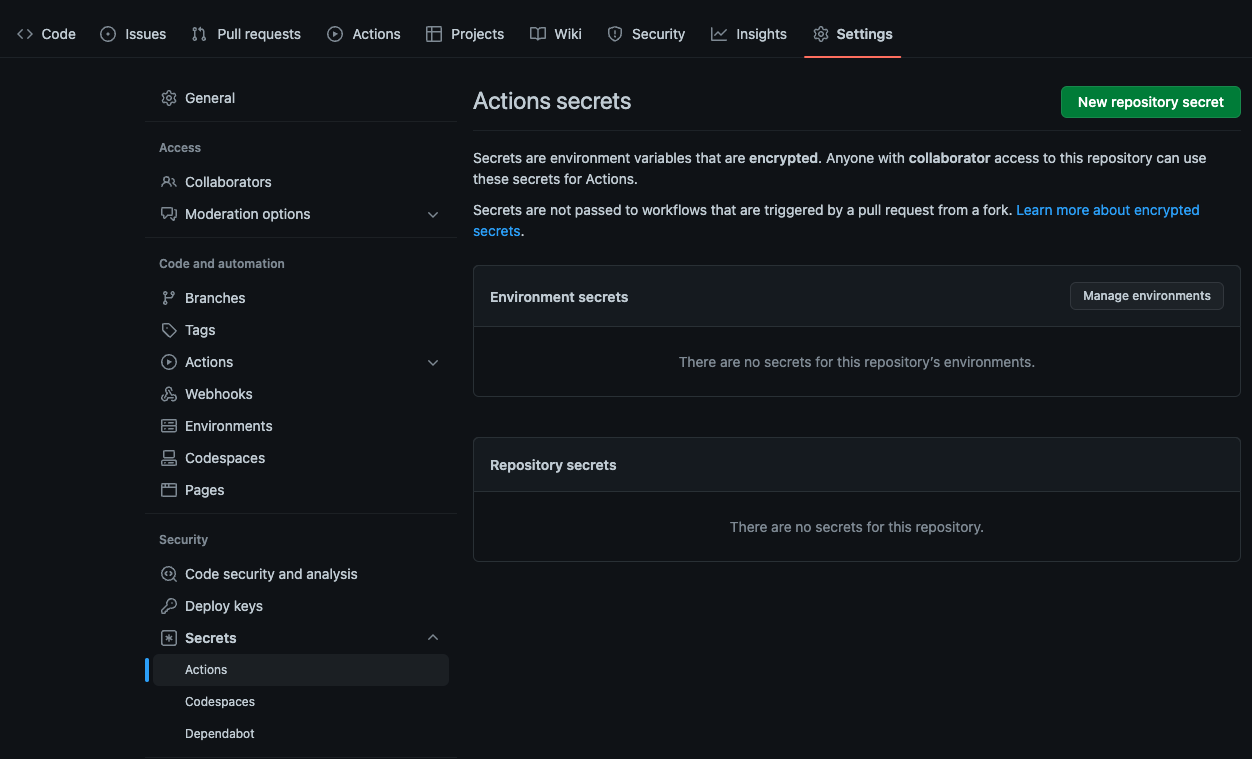Click the Environment secrets section header
The width and height of the screenshot is (1252, 759).
(559, 297)
